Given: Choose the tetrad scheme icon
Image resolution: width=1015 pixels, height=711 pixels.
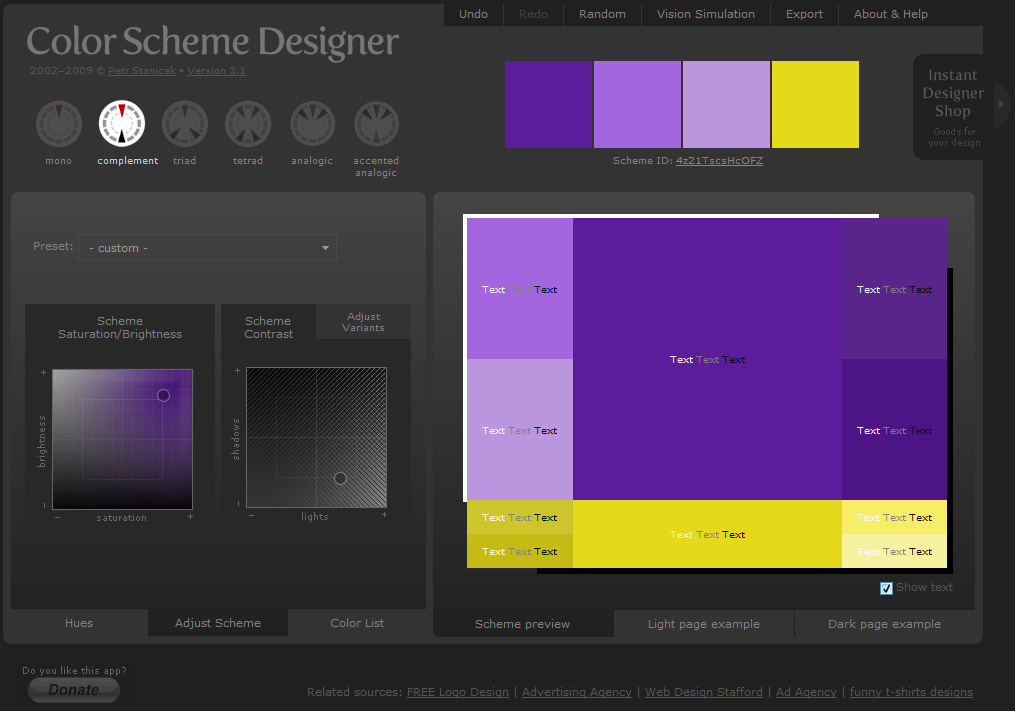Looking at the screenshot, I should [248, 124].
